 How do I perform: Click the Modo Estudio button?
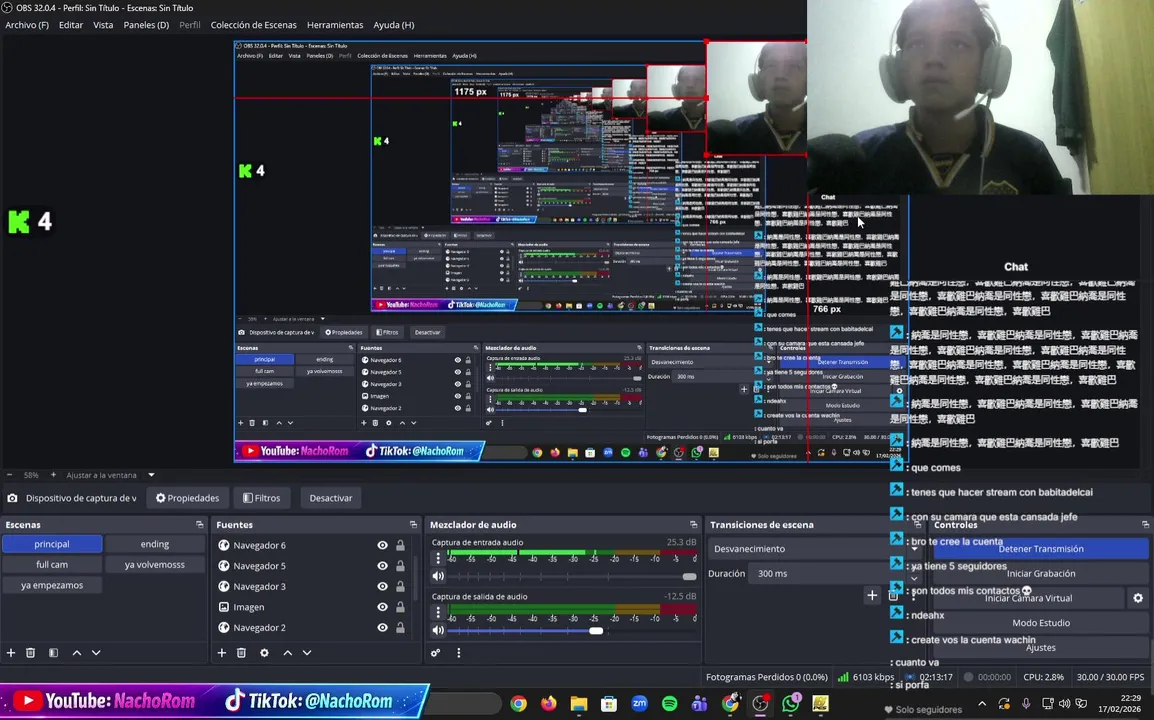pos(1041,623)
